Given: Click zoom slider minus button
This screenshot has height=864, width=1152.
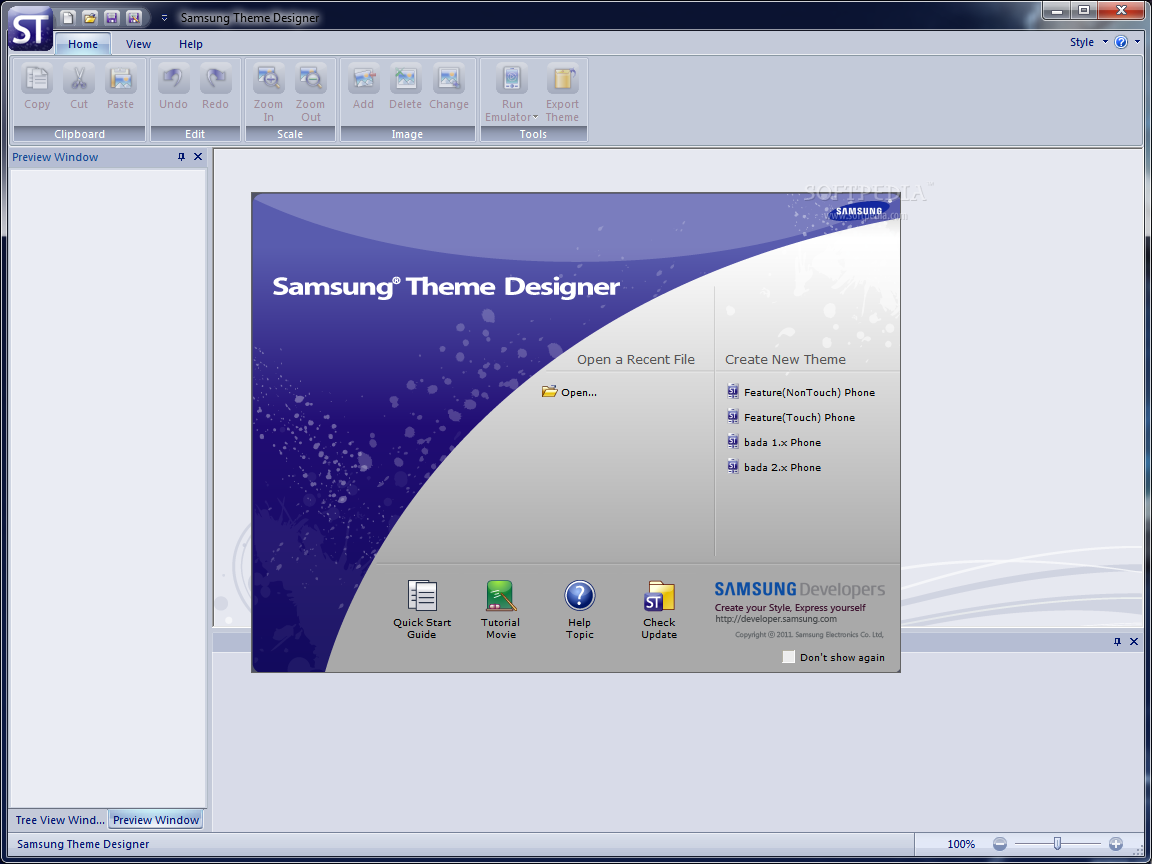Looking at the screenshot, I should [x=1000, y=844].
